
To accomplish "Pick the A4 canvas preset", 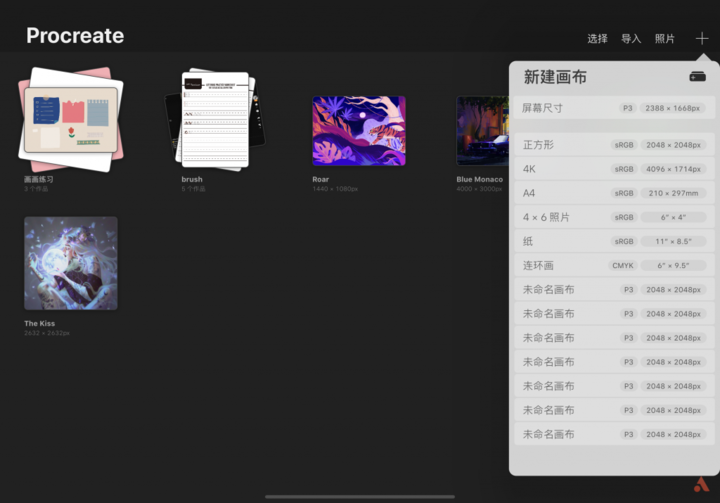I will coord(614,193).
